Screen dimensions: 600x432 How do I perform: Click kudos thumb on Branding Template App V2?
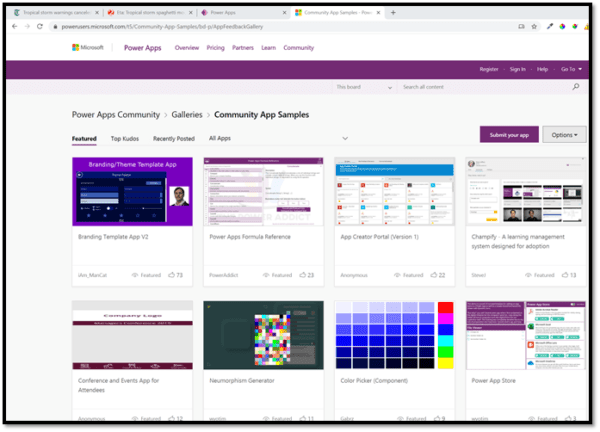point(171,275)
